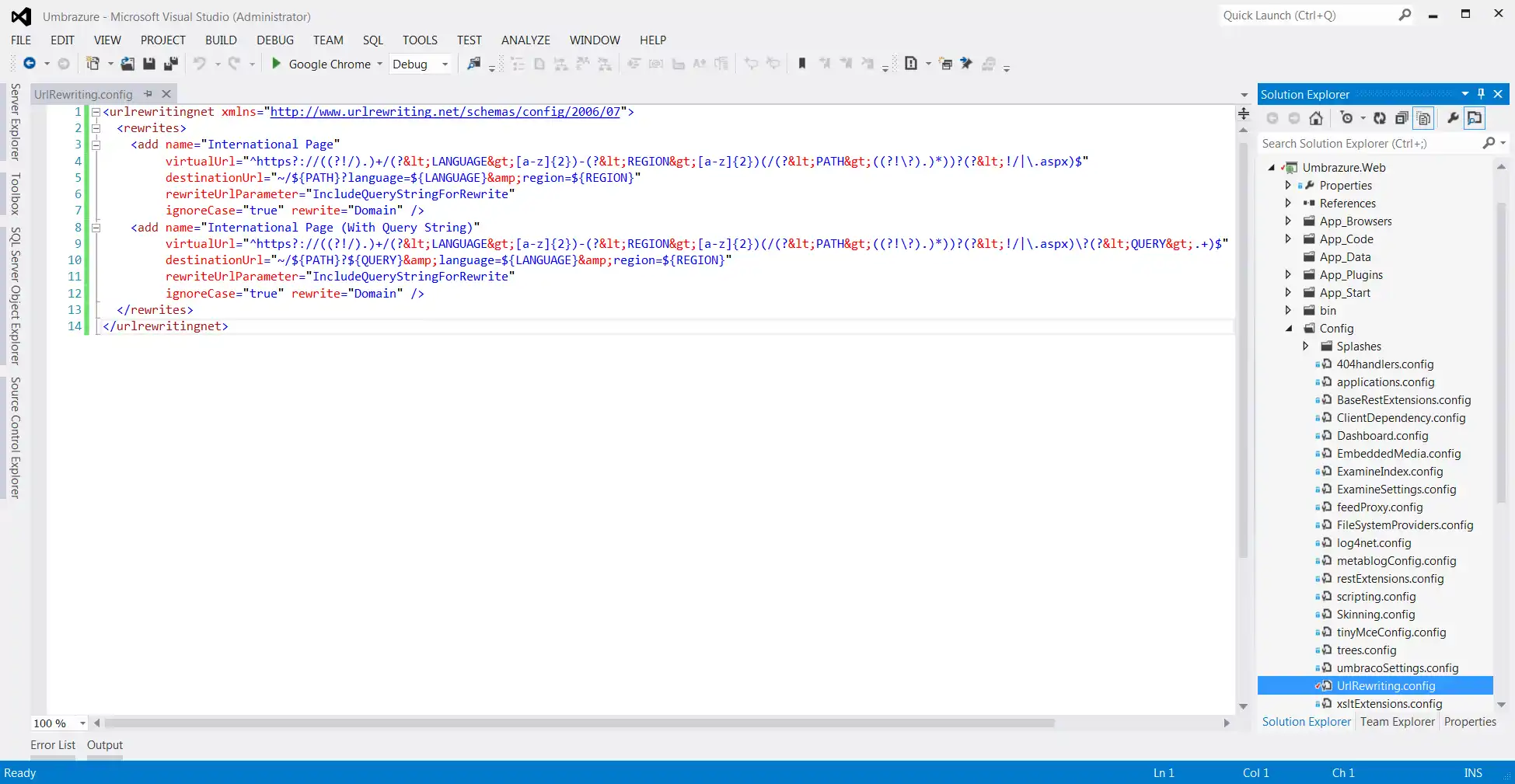Open Solution Explorer search options dropdown
This screenshot has width=1515, height=784.
[x=1503, y=143]
